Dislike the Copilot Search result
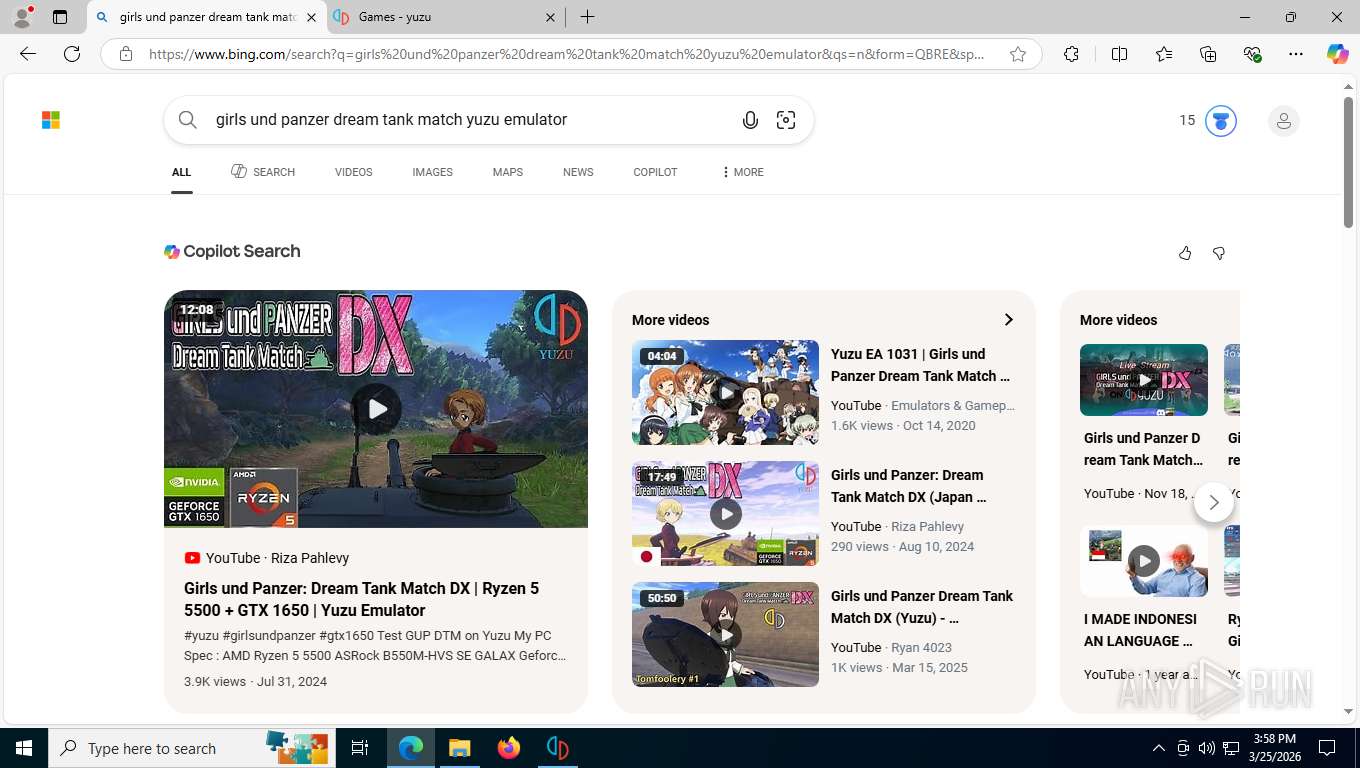 point(1219,253)
